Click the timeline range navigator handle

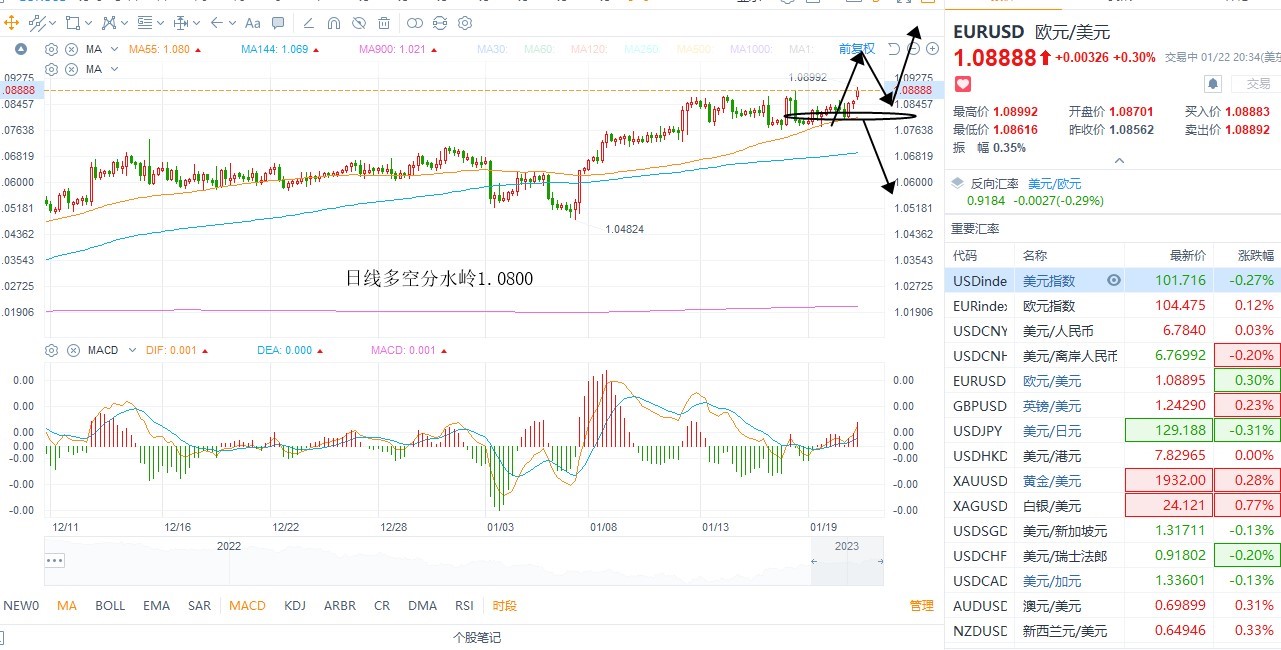tap(54, 561)
